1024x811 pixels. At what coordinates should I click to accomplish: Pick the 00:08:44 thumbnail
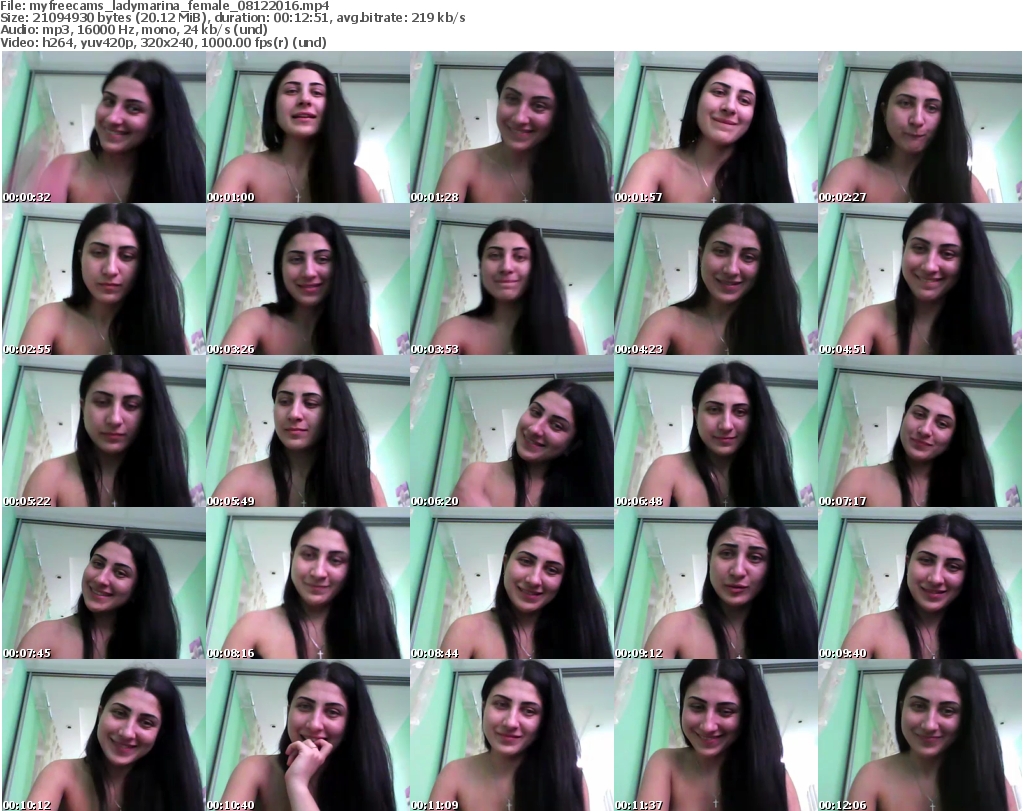tap(511, 584)
